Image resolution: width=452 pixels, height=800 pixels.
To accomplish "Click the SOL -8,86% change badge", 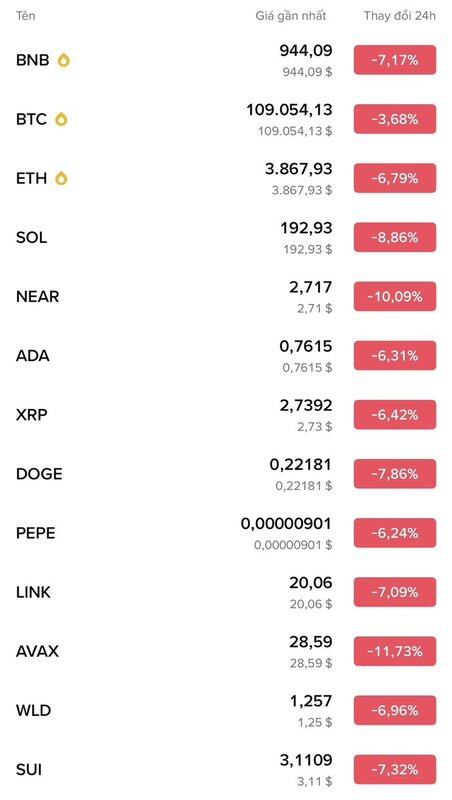I will (395, 238).
